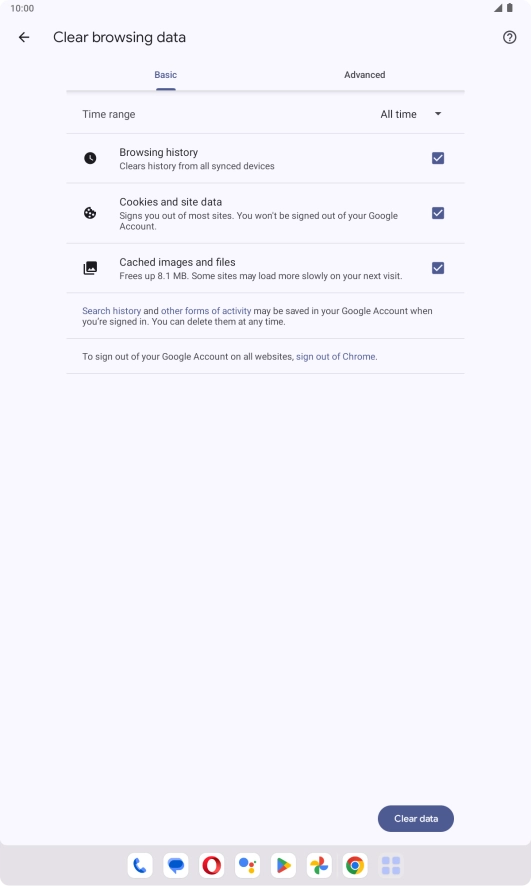Go back using the arrow icon

click(x=24, y=37)
